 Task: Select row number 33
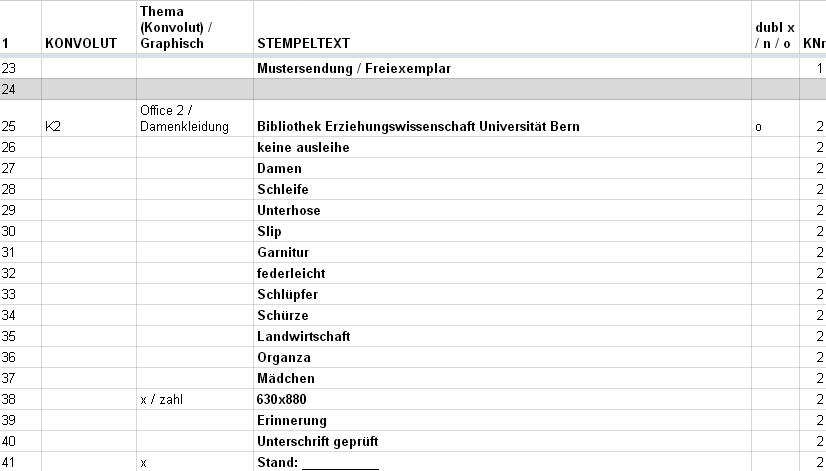(x=21, y=295)
